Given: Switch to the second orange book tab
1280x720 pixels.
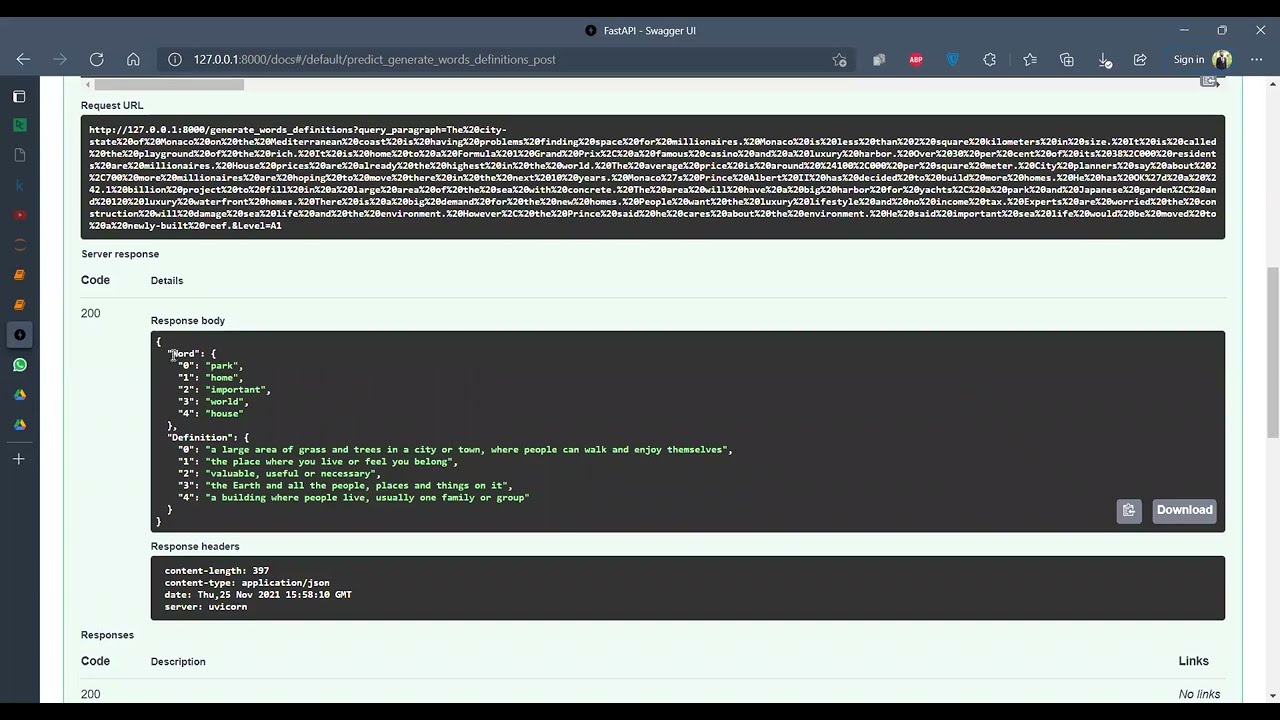Looking at the screenshot, I should tap(19, 305).
